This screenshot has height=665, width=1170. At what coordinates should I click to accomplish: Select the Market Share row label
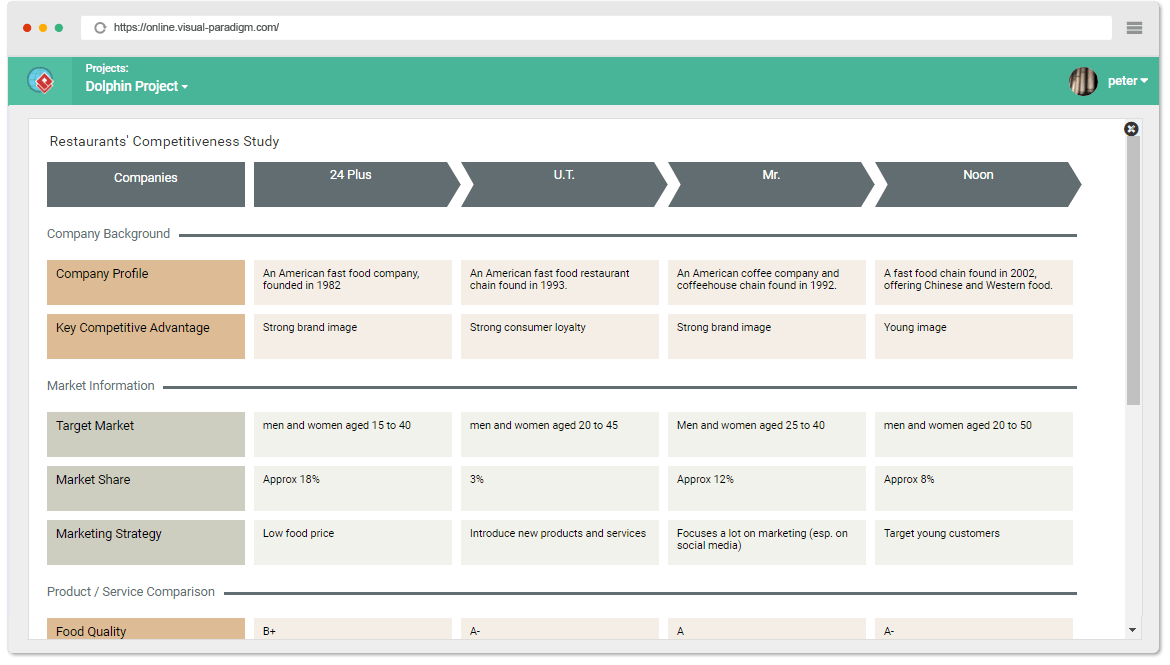click(145, 488)
